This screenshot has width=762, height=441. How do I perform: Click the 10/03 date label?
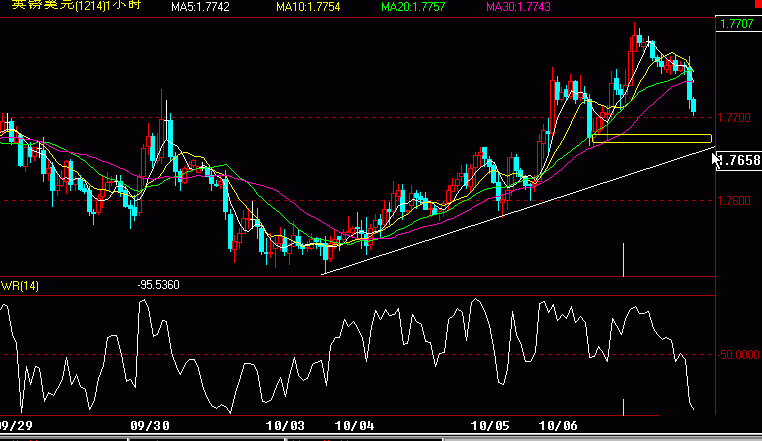click(x=285, y=426)
